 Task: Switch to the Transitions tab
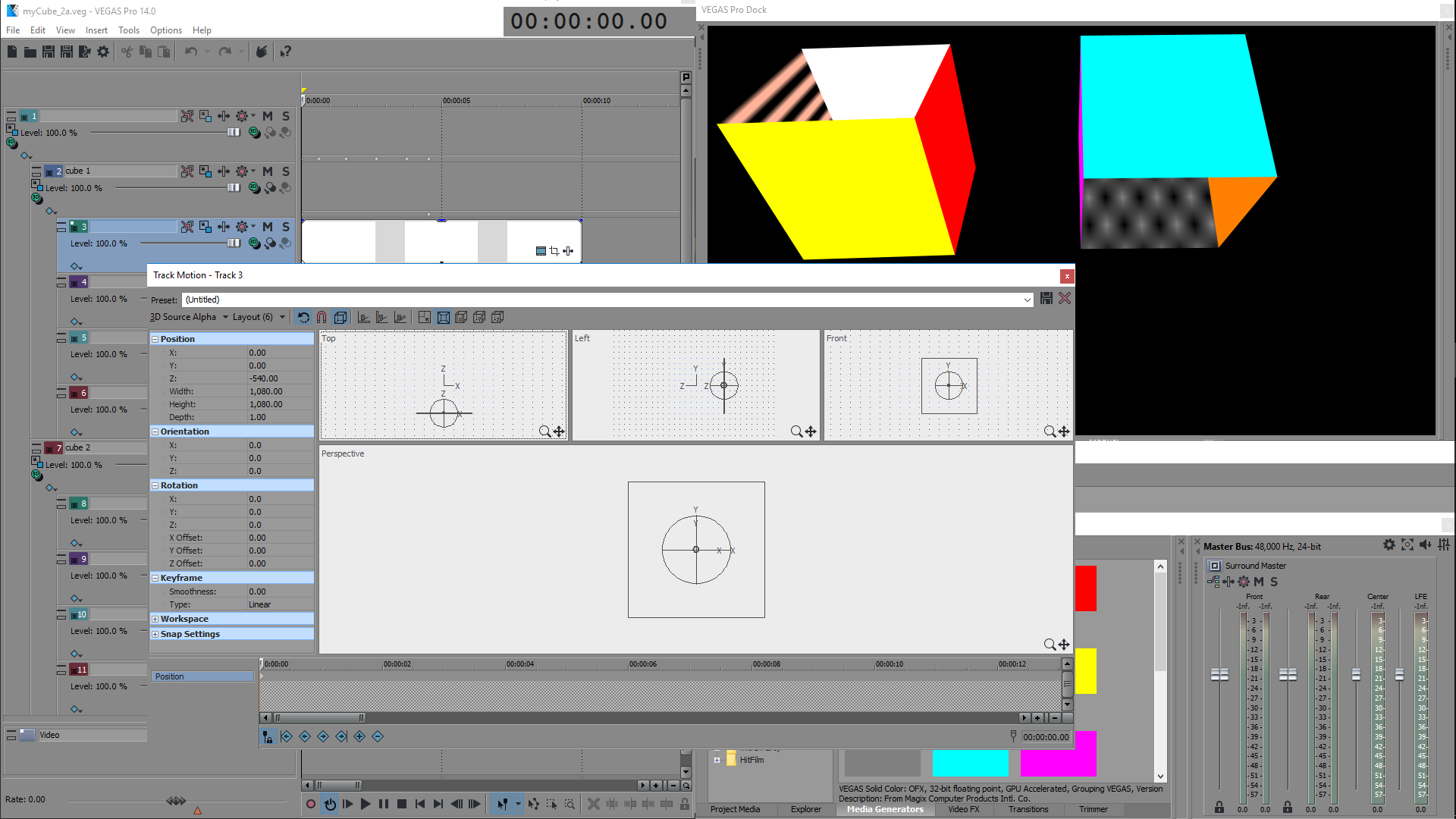[x=1028, y=809]
